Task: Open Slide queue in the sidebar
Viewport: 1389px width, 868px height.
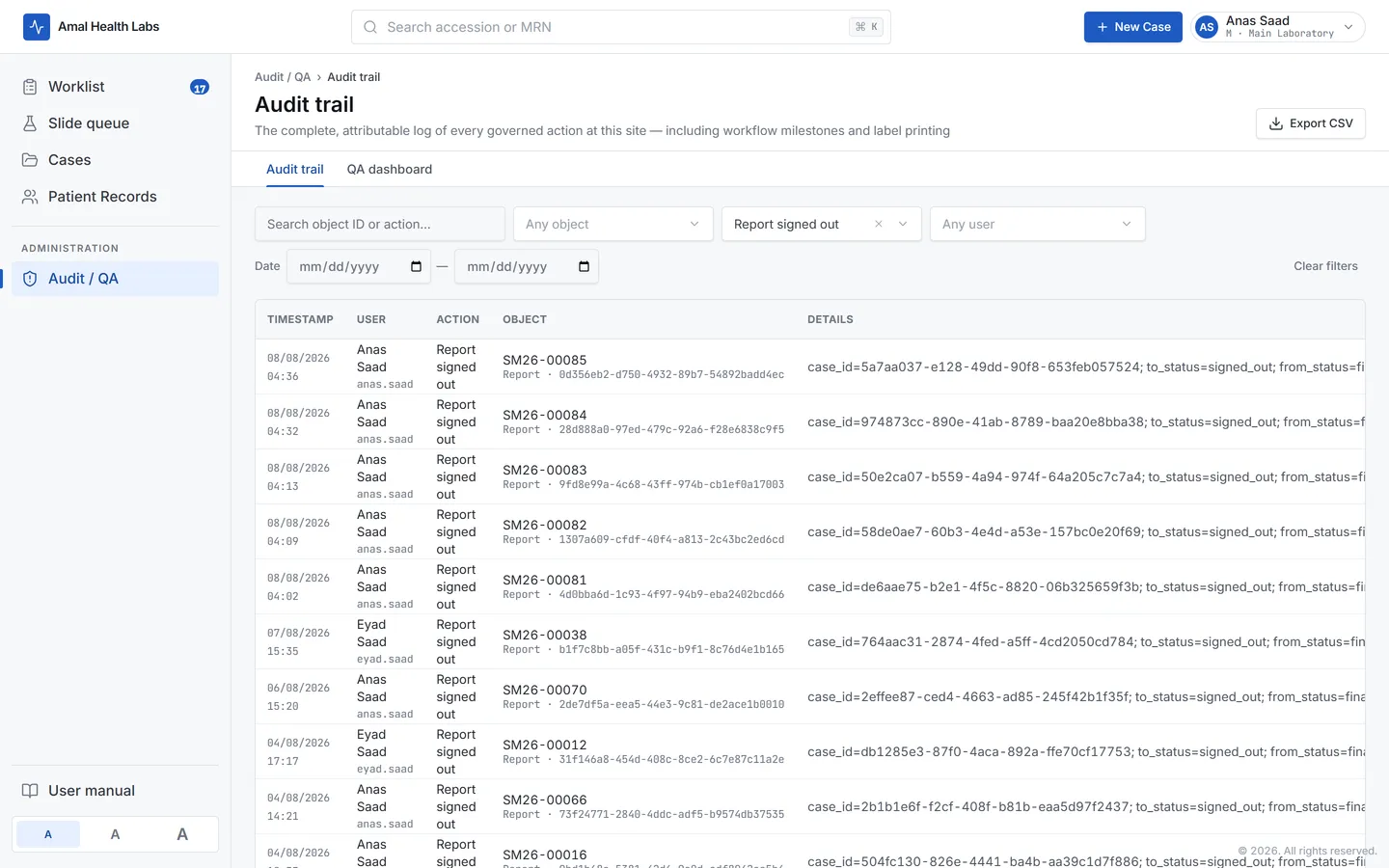Action: click(x=116, y=123)
